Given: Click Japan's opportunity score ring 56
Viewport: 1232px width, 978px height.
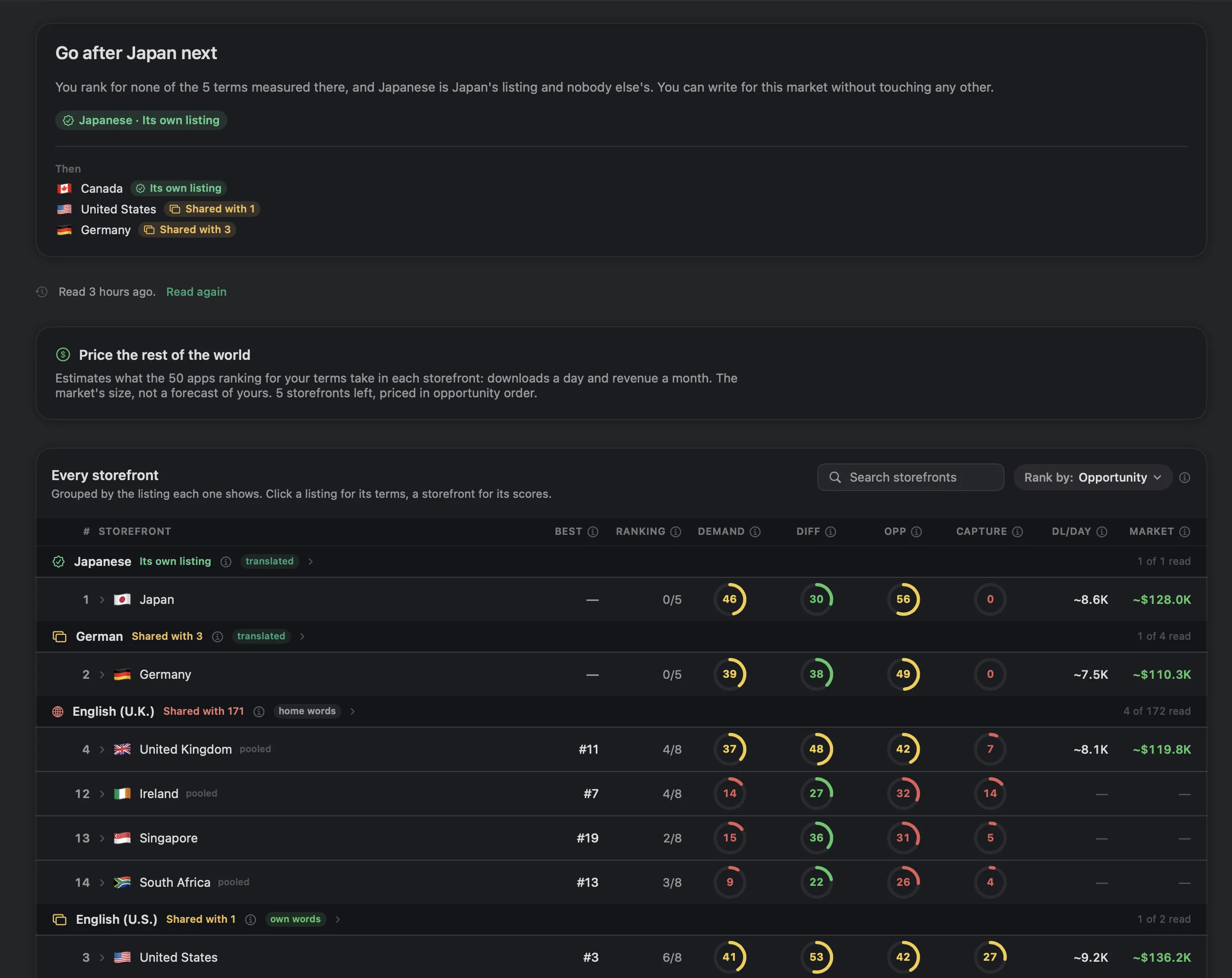Looking at the screenshot, I should coord(903,599).
